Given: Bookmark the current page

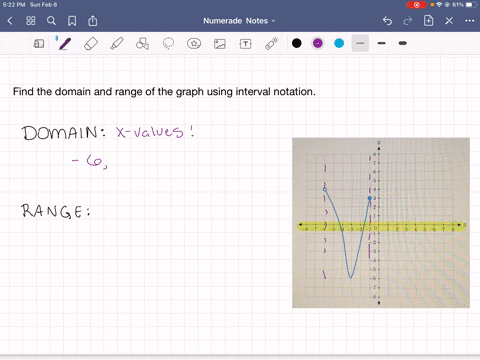Looking at the screenshot, I should 72,21.
